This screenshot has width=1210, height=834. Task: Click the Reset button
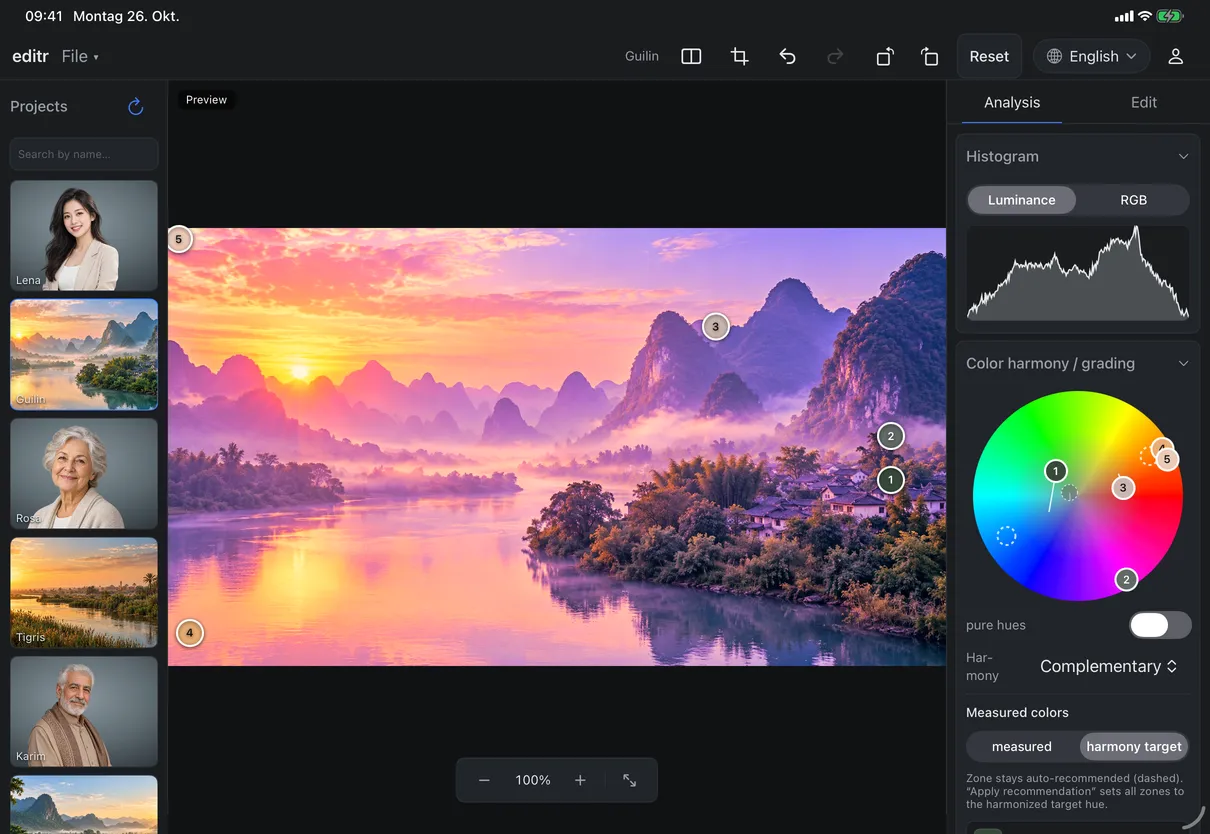(989, 57)
